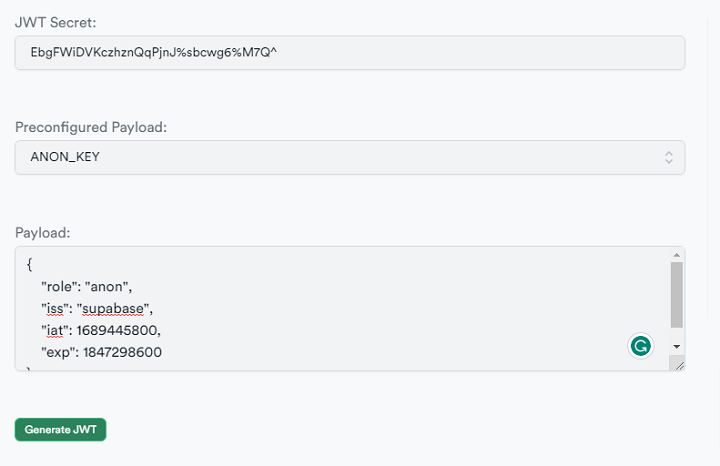
Task: Click scrollbar track below the Payload thumb
Action: (x=676, y=335)
